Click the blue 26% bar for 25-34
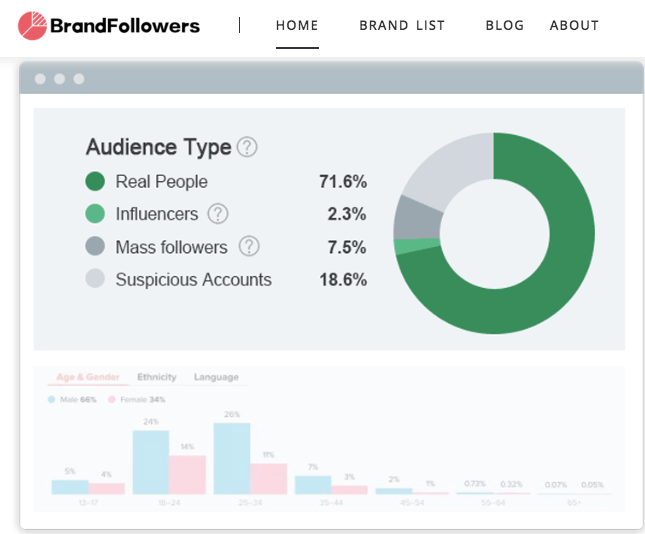 pyautogui.click(x=232, y=458)
